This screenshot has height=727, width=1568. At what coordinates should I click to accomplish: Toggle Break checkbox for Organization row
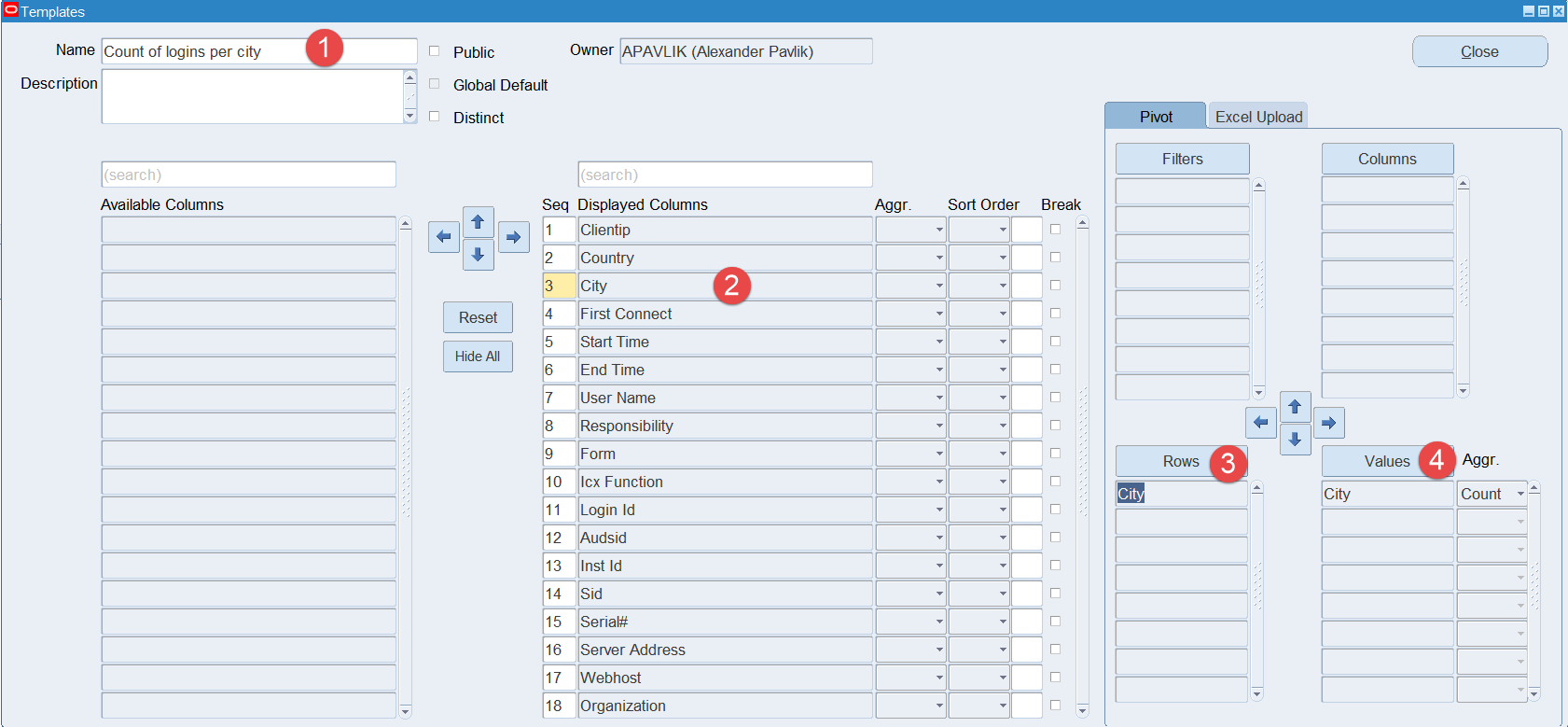tap(1055, 706)
